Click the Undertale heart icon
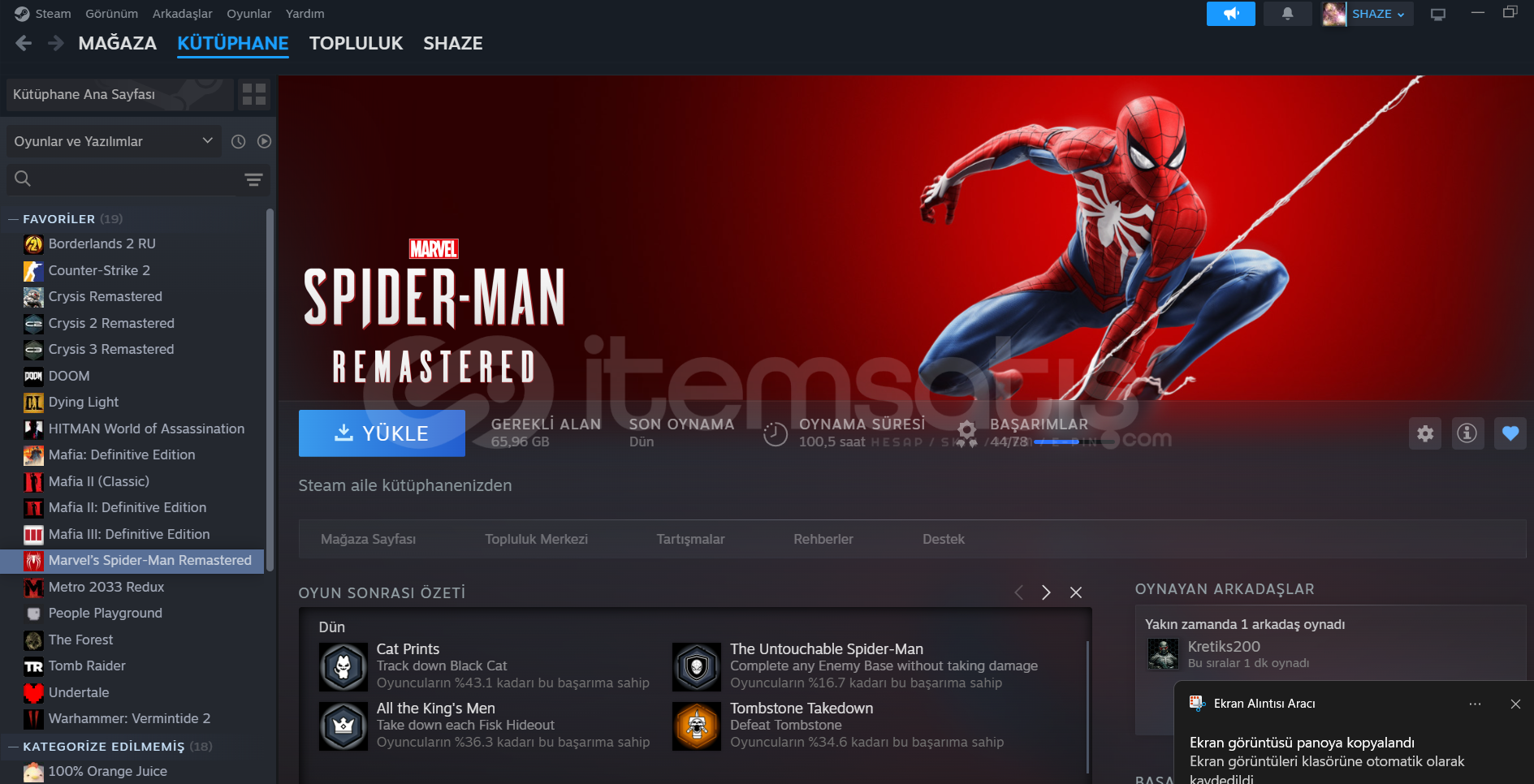The height and width of the screenshot is (784, 1534). click(x=33, y=693)
